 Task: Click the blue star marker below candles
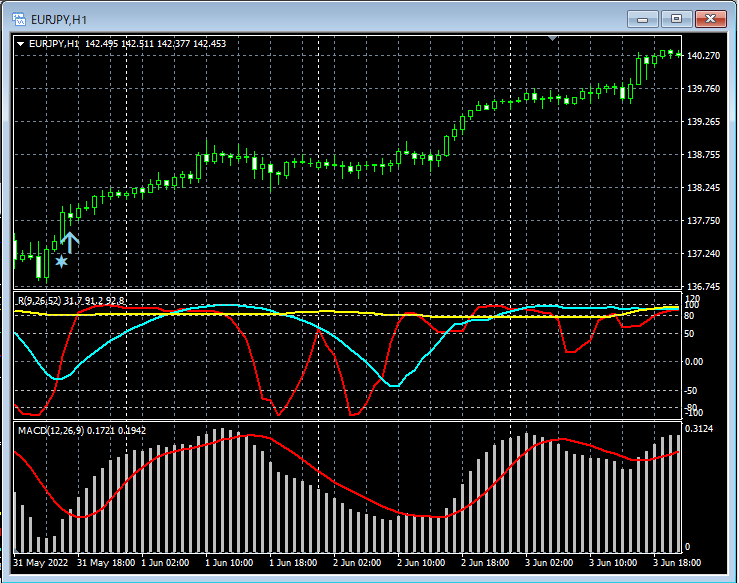point(62,261)
